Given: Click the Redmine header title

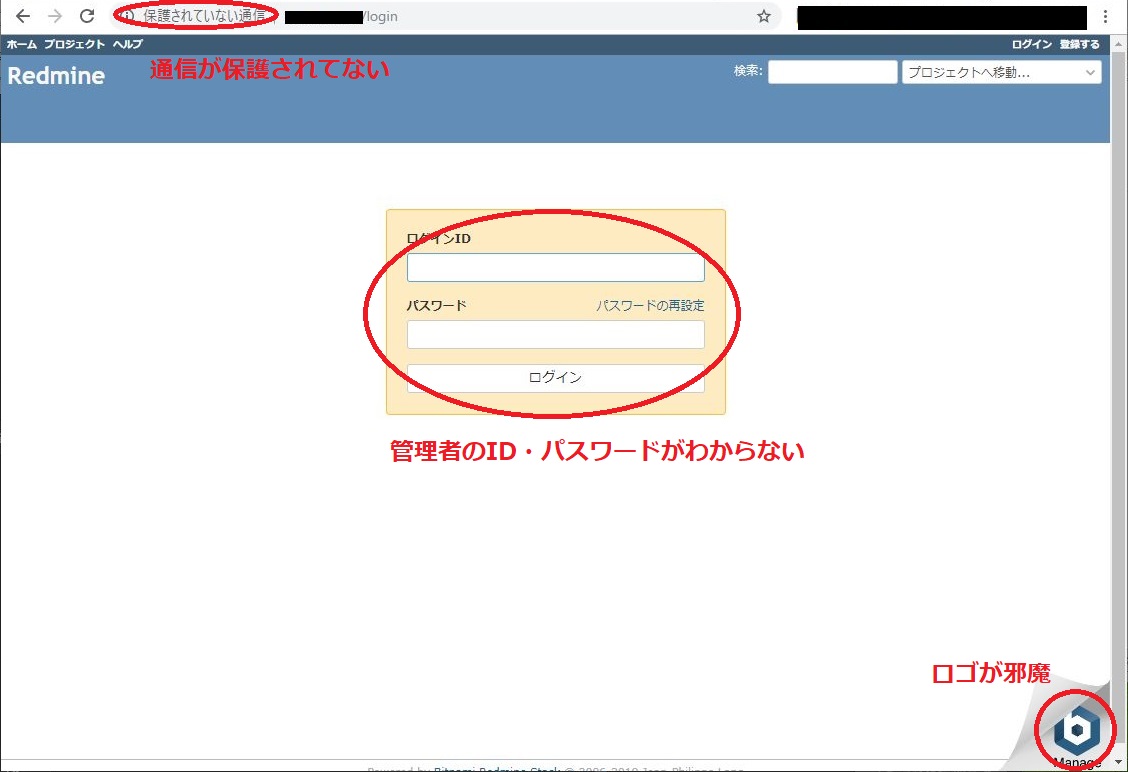Looking at the screenshot, I should pos(56,76).
